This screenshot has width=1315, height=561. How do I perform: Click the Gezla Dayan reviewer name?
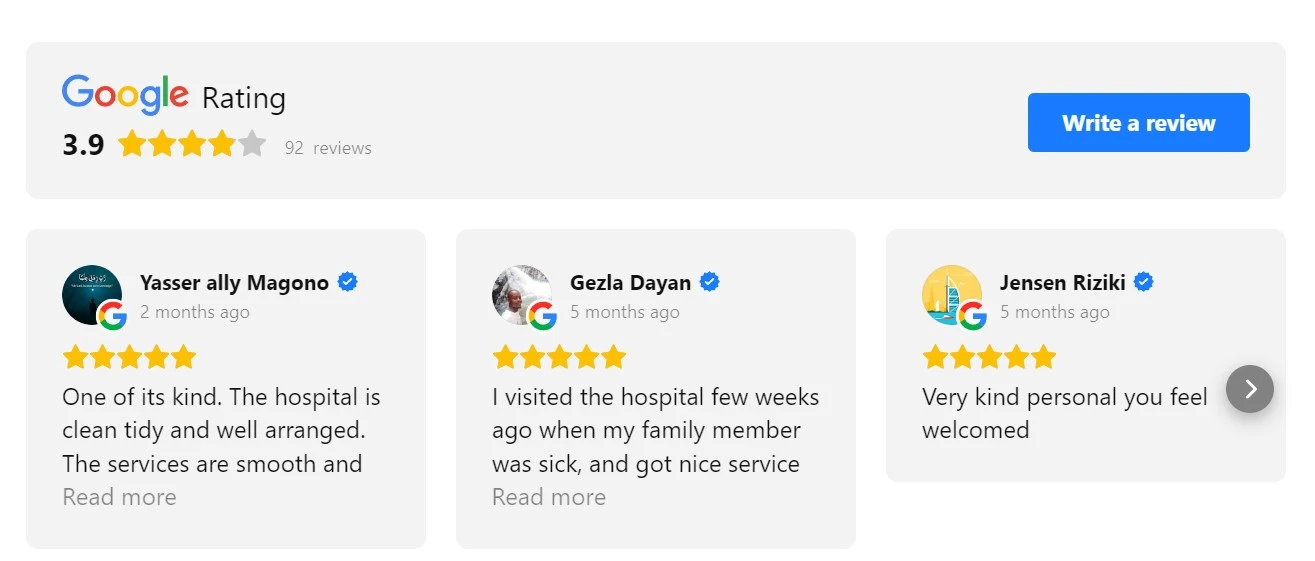coord(630,283)
